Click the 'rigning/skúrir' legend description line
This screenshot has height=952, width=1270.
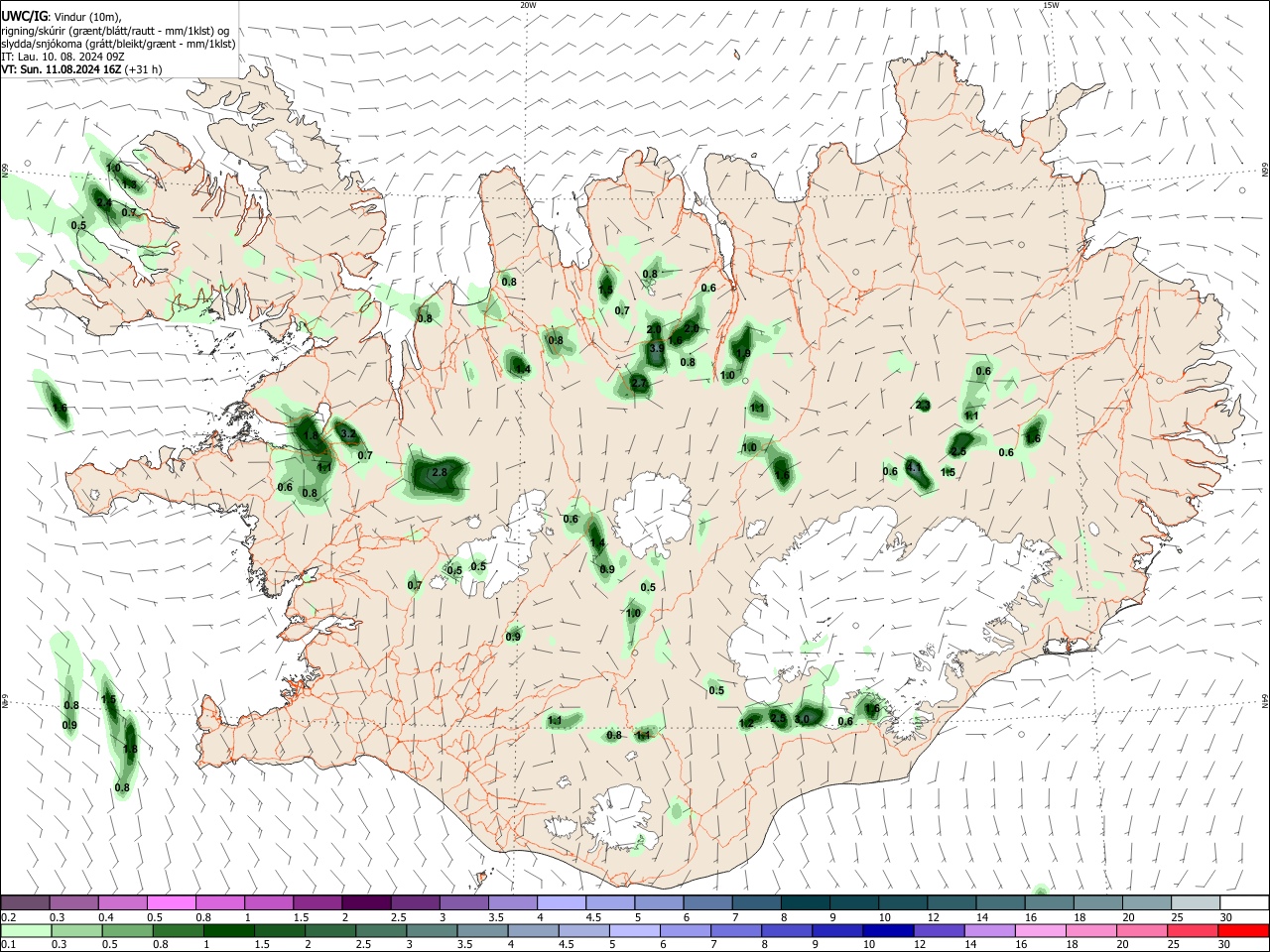click(x=115, y=31)
